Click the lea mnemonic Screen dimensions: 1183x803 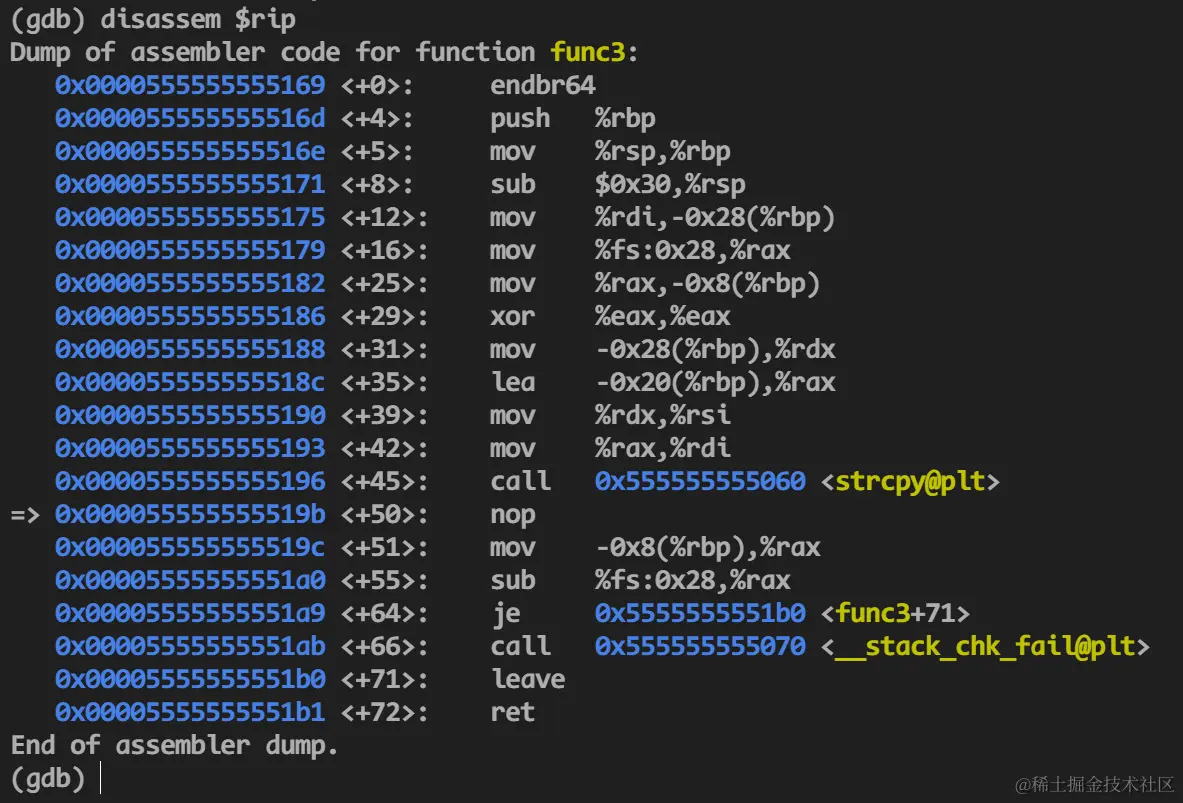pyautogui.click(x=512, y=382)
